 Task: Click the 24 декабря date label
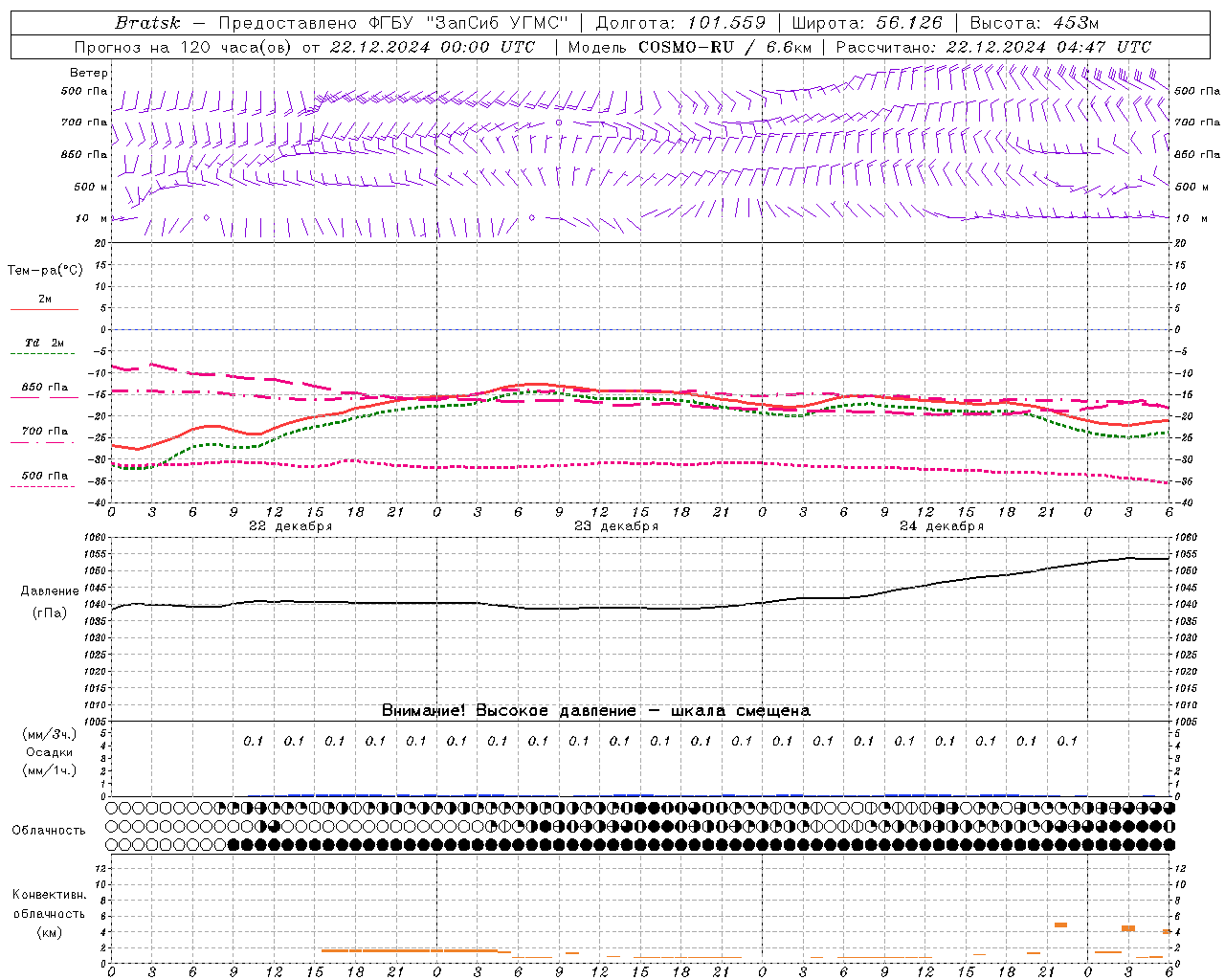[x=941, y=526]
